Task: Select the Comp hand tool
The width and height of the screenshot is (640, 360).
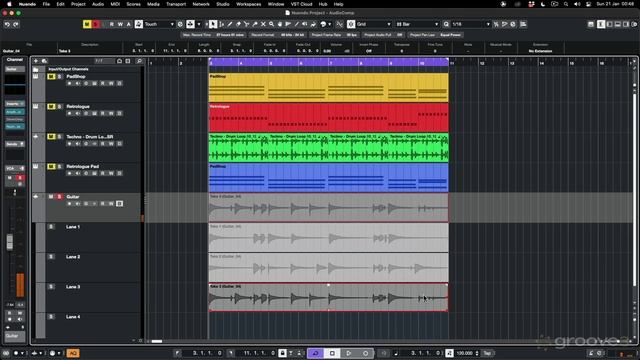Action: pos(280,24)
